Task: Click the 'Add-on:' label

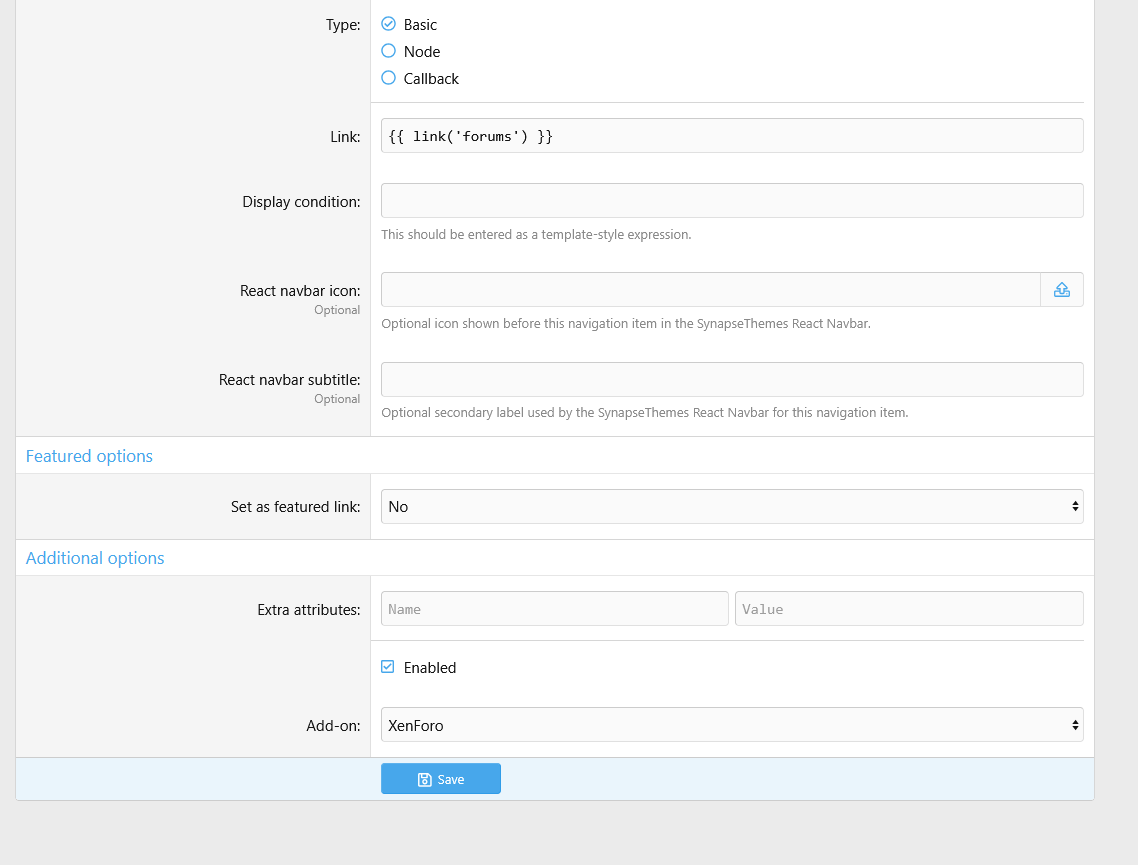Action: pyautogui.click(x=333, y=725)
